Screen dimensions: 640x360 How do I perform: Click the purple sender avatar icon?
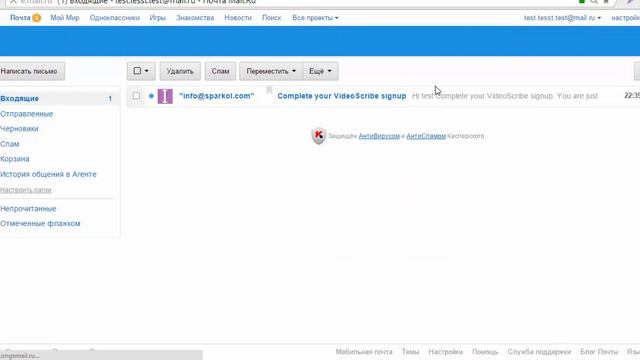(165, 96)
